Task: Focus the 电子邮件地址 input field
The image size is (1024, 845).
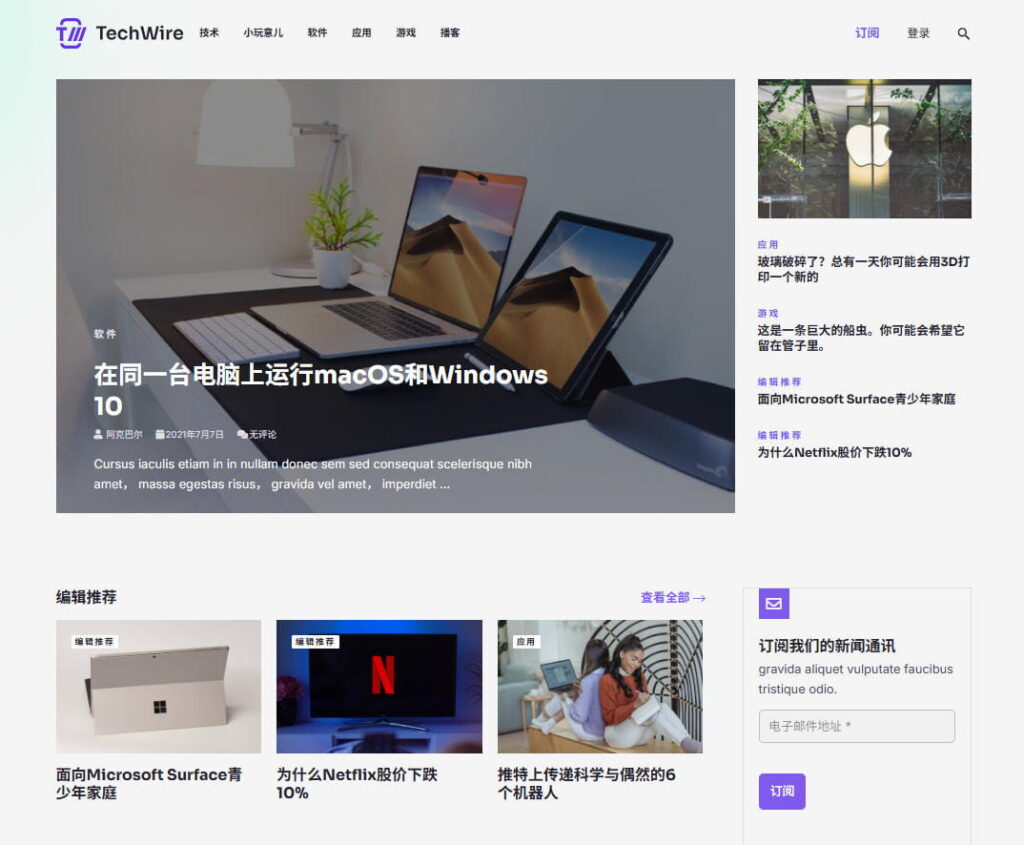Action: (x=857, y=726)
